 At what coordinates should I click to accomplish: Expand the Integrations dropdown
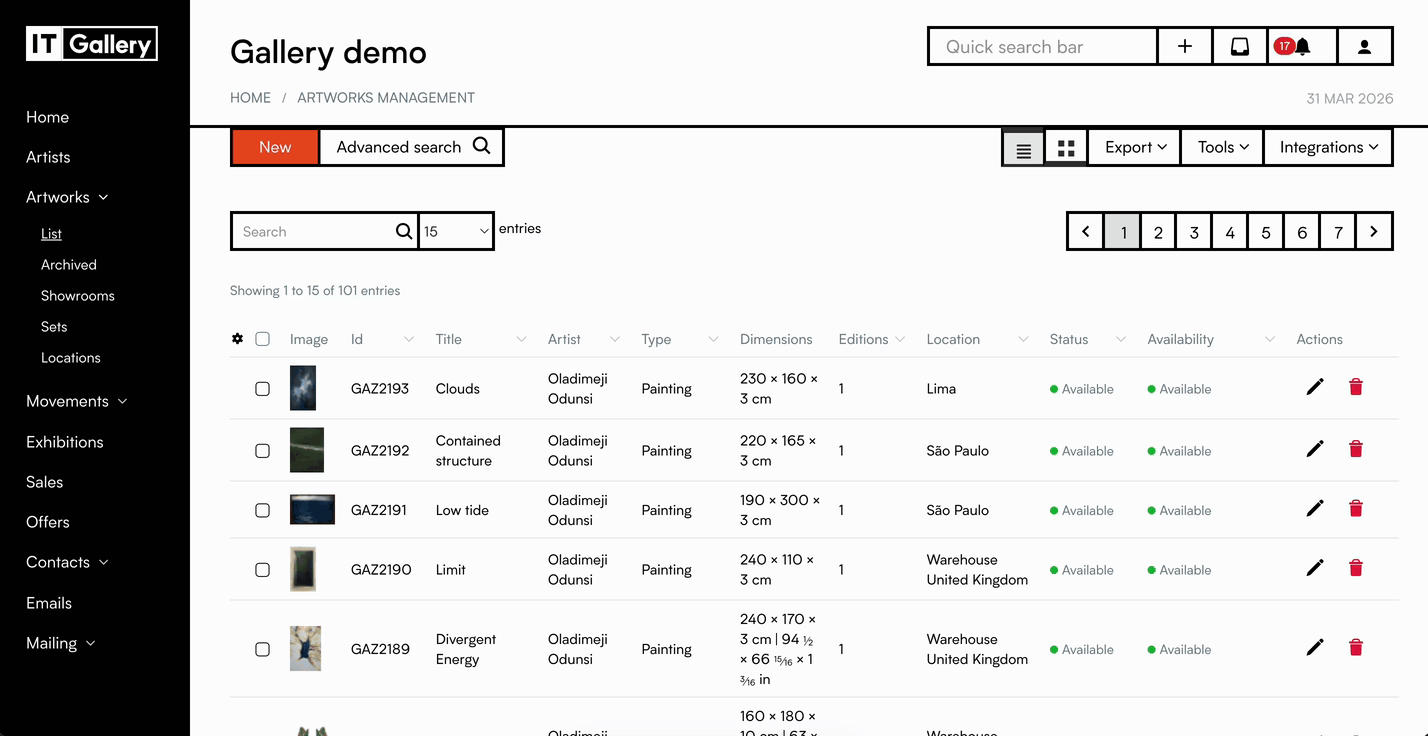(1328, 147)
